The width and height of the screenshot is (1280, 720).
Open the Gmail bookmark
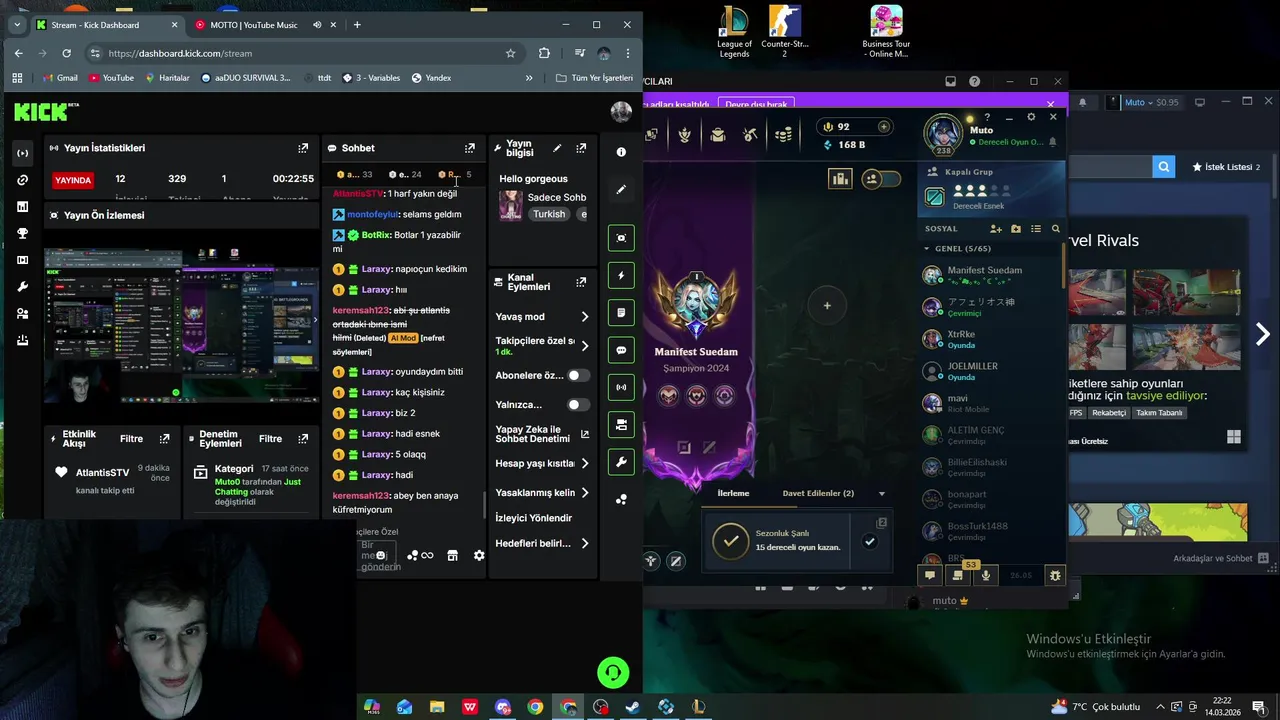coord(59,78)
